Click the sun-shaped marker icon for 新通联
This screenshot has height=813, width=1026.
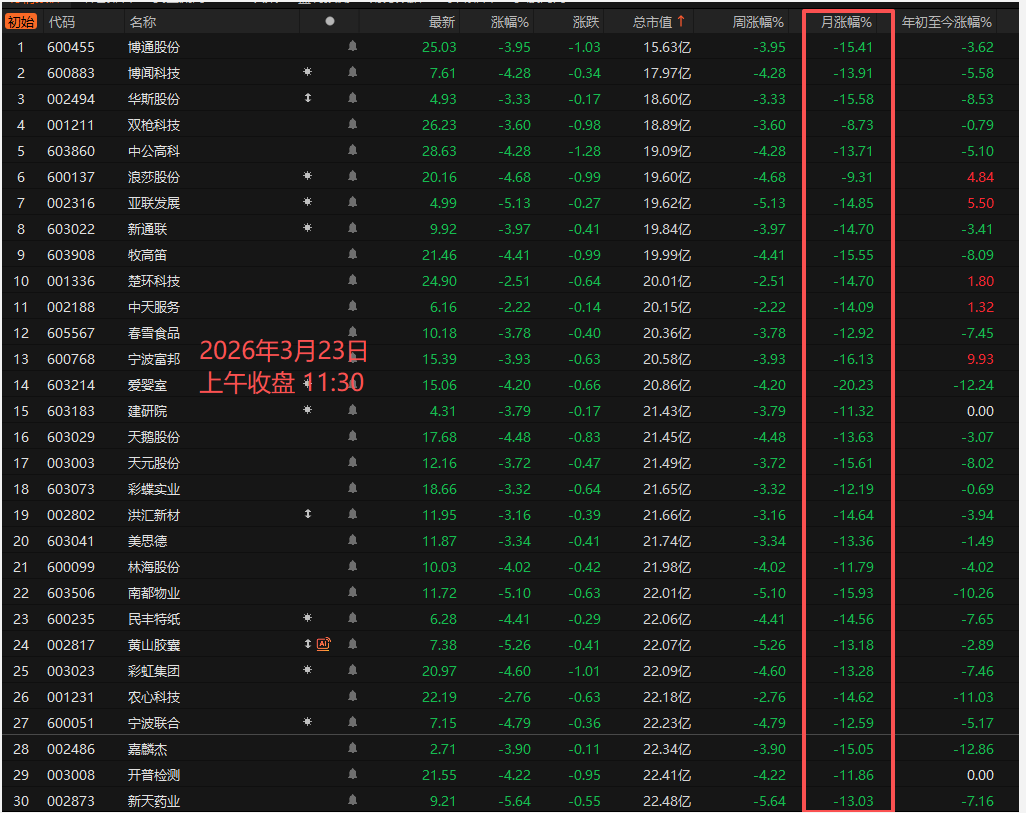[x=308, y=228]
